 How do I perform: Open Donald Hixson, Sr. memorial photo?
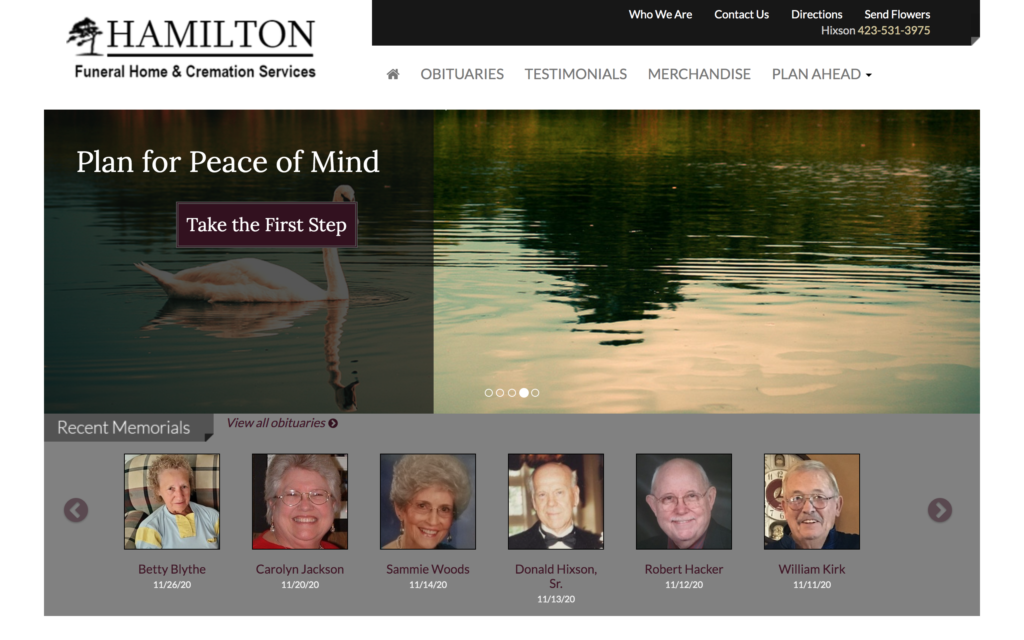pyautogui.click(x=556, y=502)
